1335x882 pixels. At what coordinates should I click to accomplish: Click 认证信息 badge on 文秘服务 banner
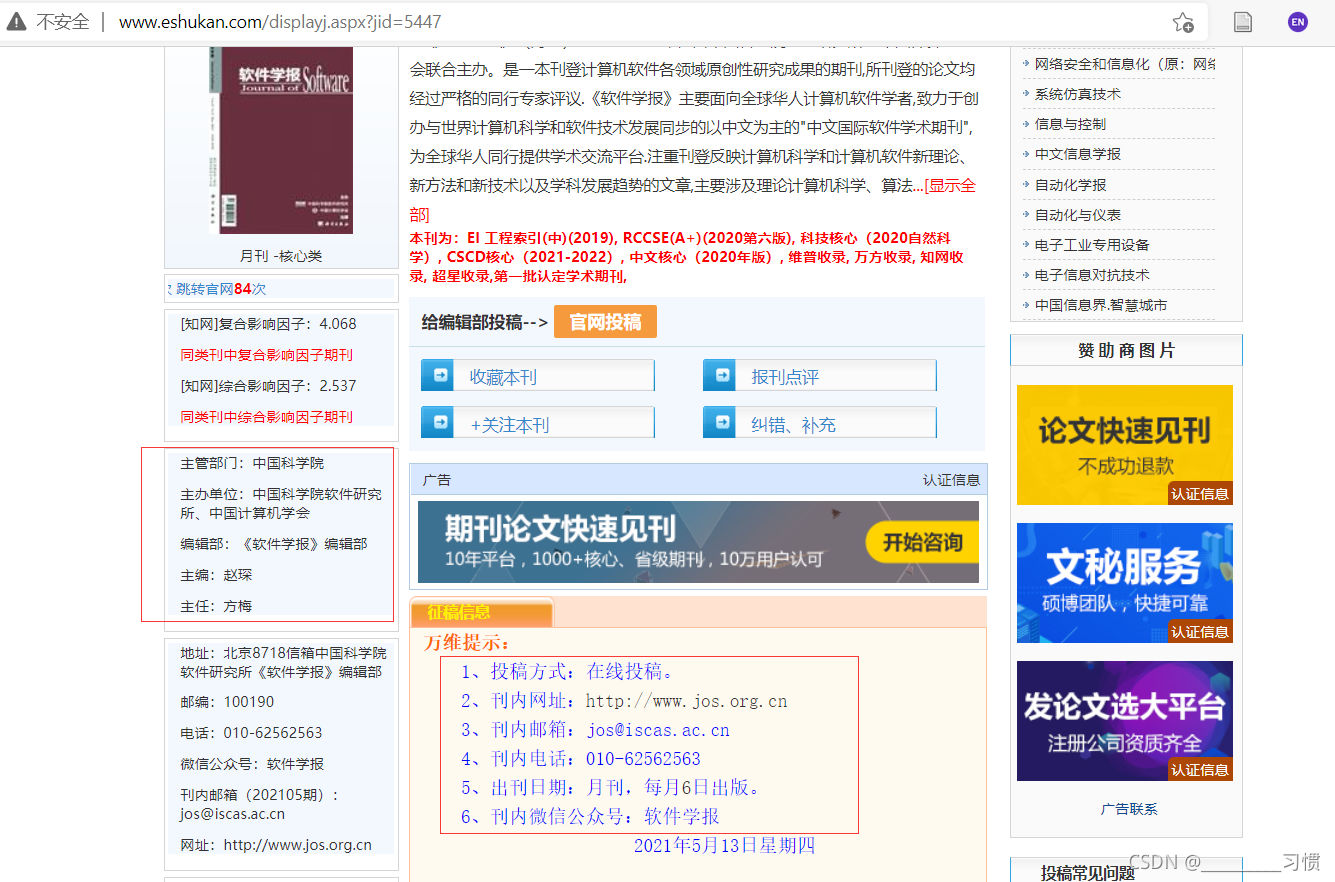coord(1200,632)
